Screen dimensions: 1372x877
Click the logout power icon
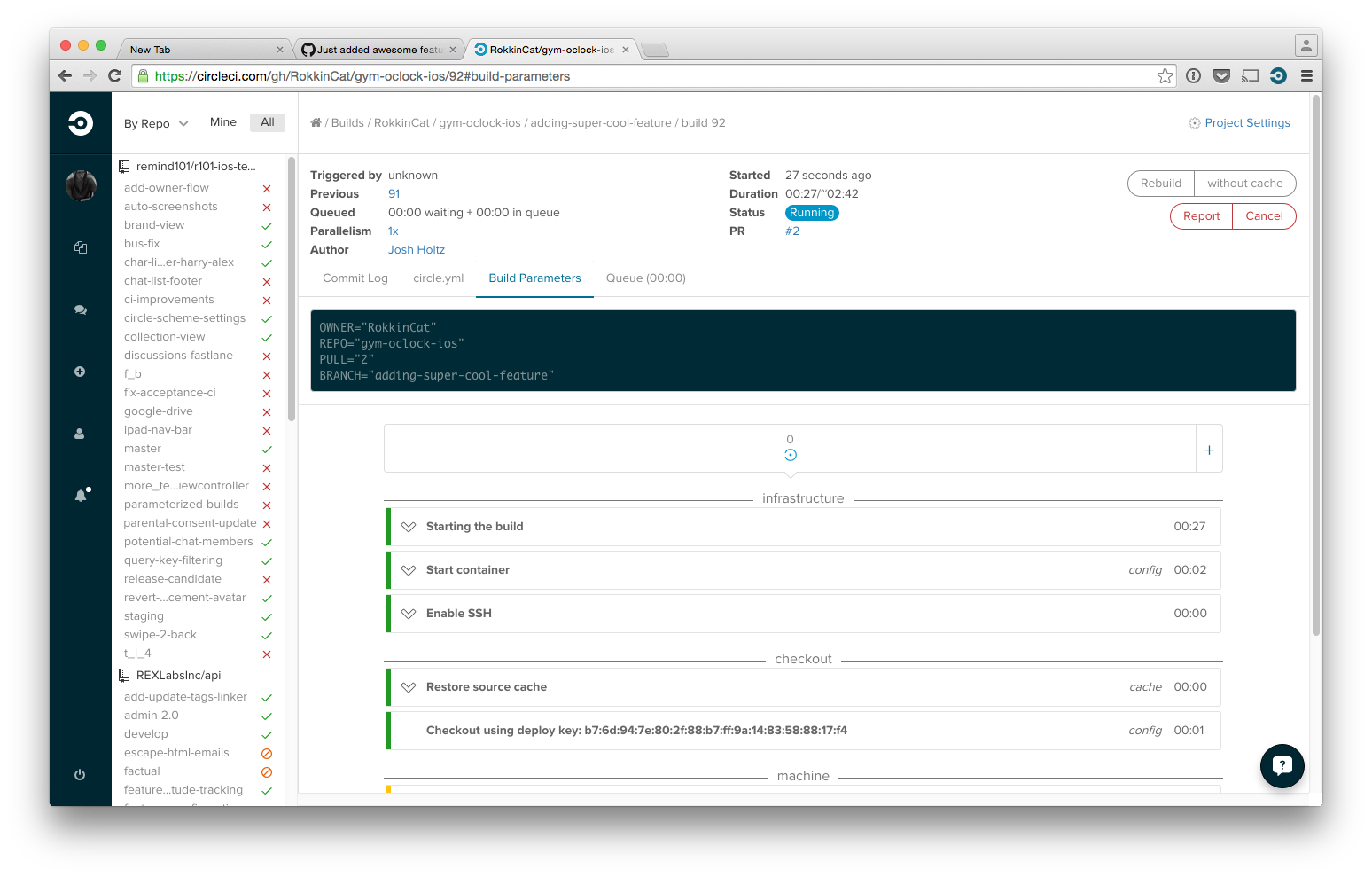(x=80, y=774)
